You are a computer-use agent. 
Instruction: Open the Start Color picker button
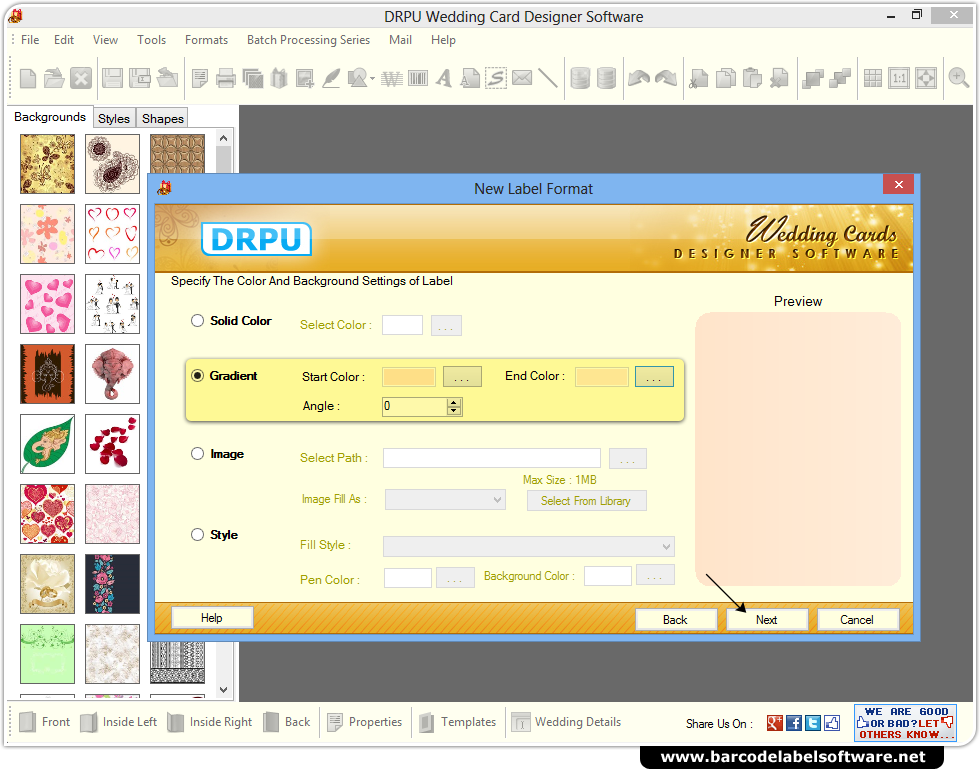[462, 377]
